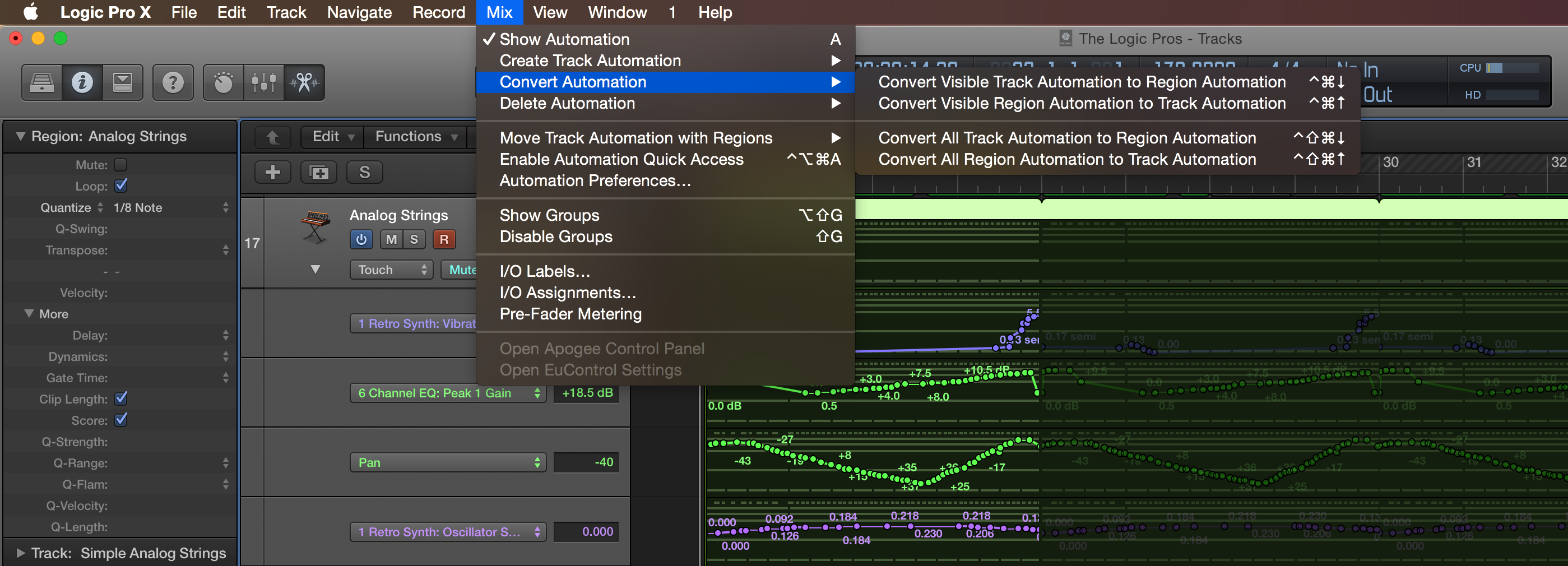This screenshot has width=1568, height=566.
Task: Open the Track menu
Action: pos(286,12)
